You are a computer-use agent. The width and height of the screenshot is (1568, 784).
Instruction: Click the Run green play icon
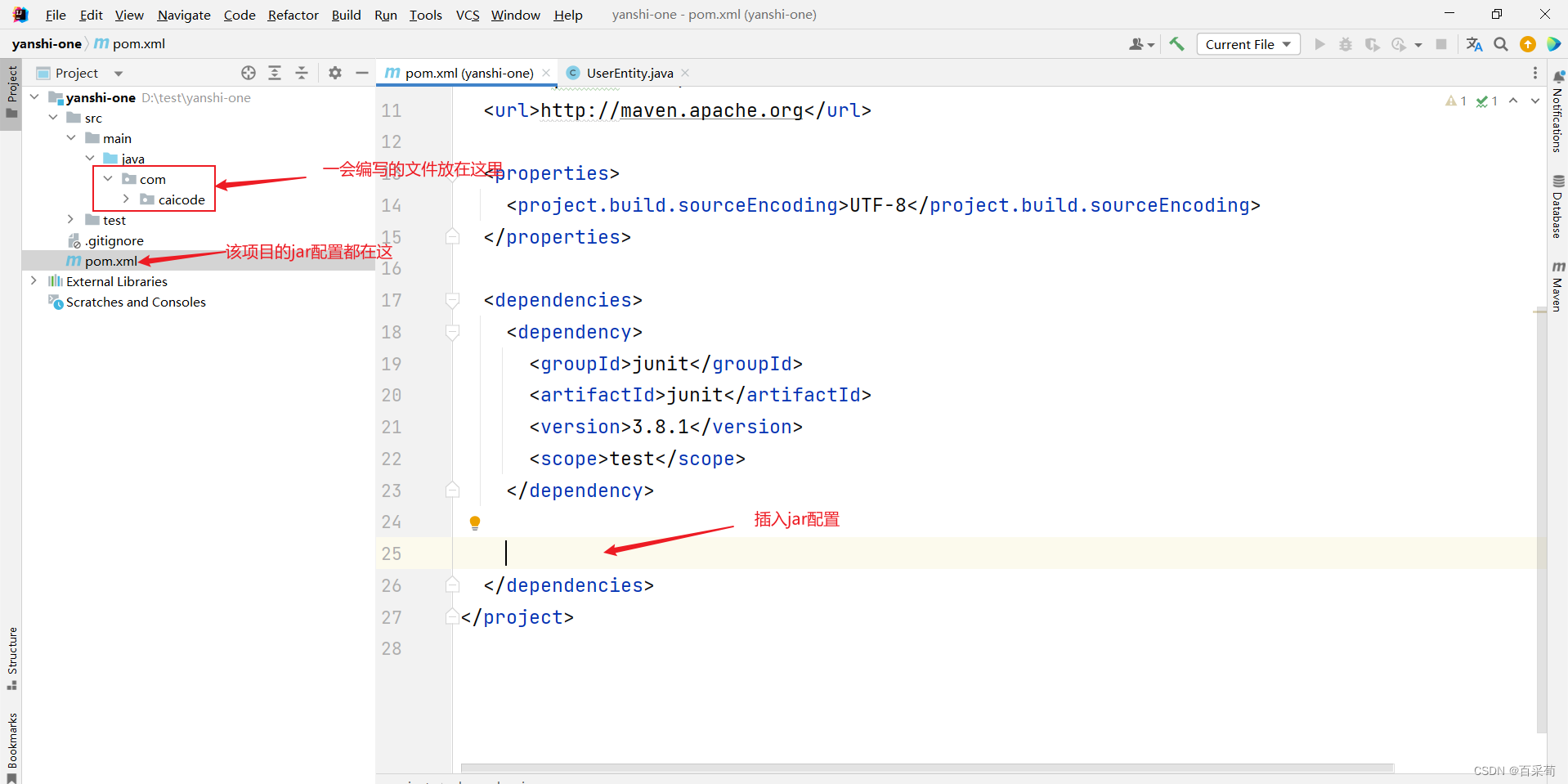(1319, 44)
